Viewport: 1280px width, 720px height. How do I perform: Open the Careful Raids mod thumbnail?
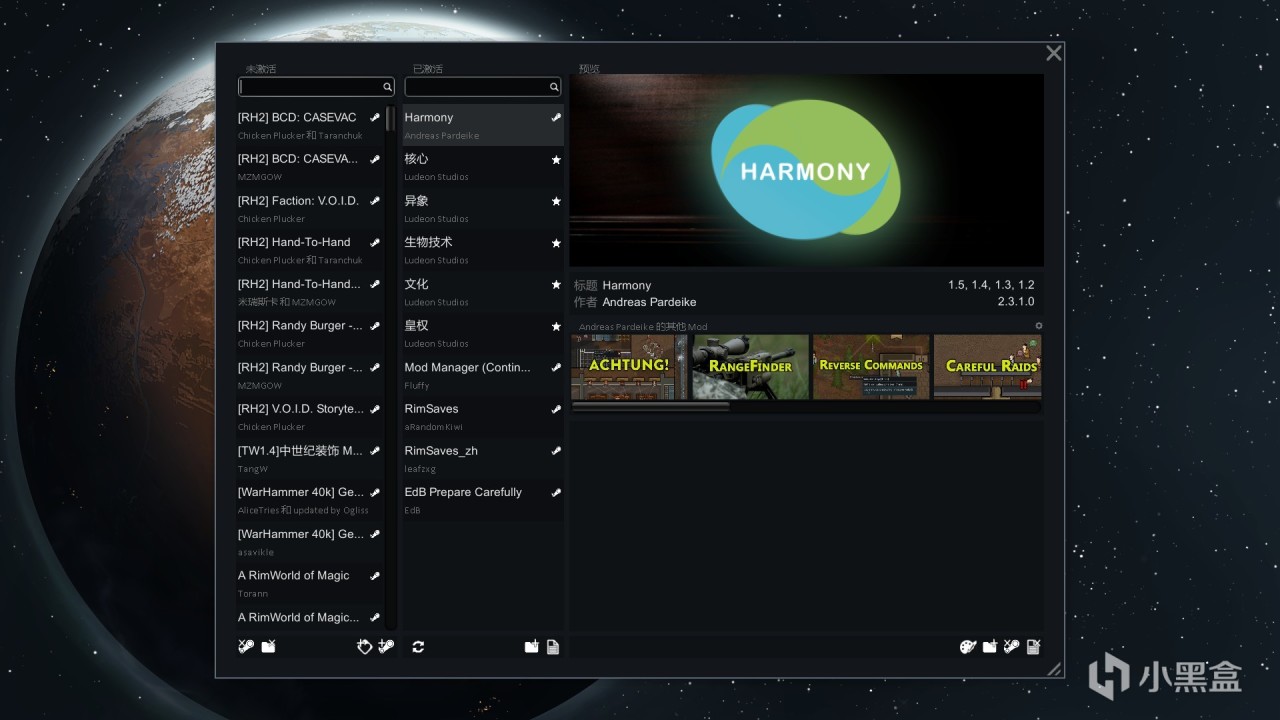click(x=988, y=367)
